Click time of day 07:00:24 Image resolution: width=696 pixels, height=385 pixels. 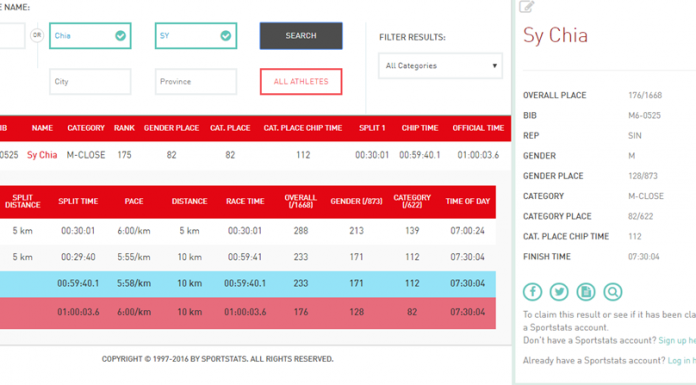467,231
